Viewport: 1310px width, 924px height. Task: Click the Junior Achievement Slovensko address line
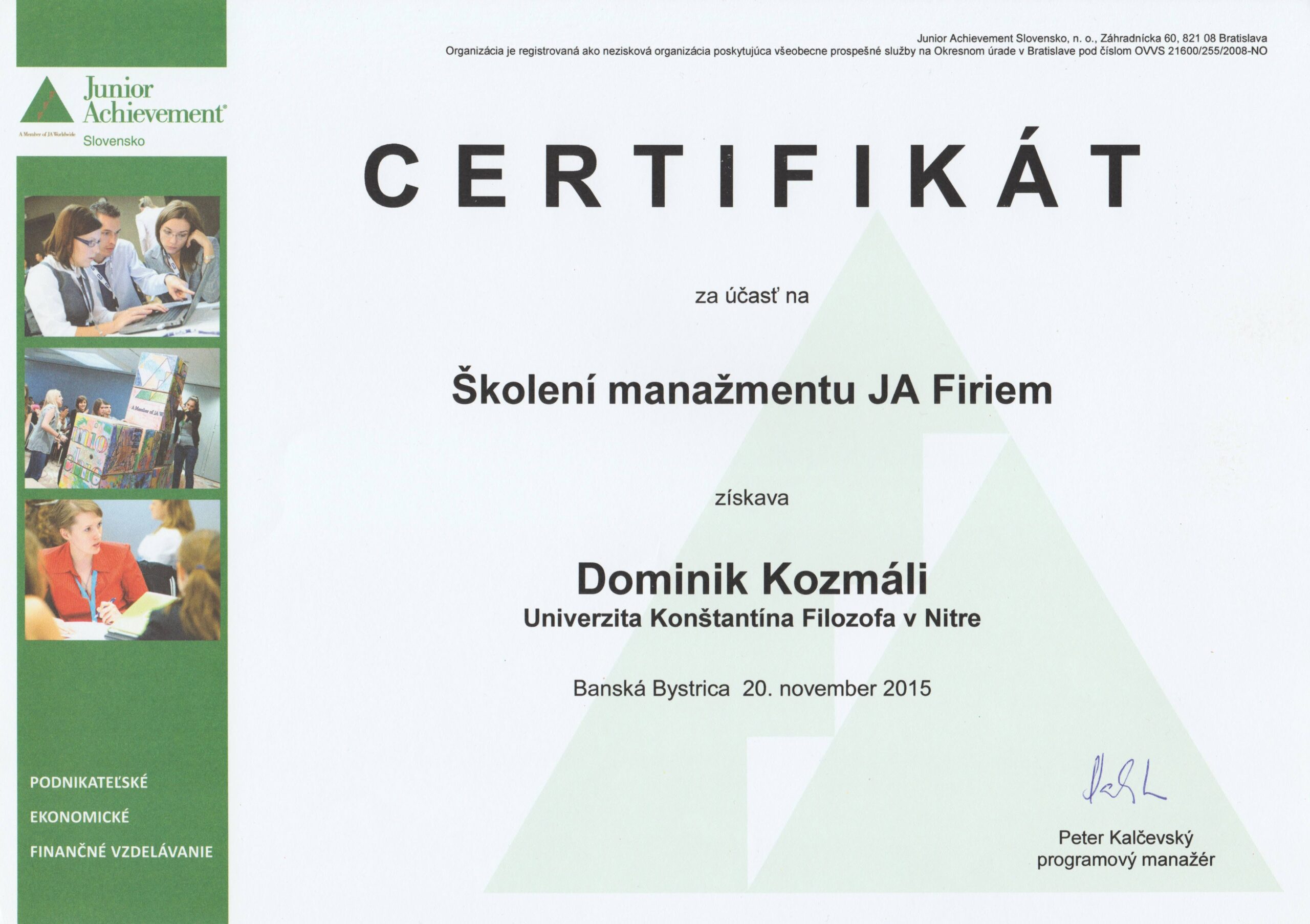1092,39
